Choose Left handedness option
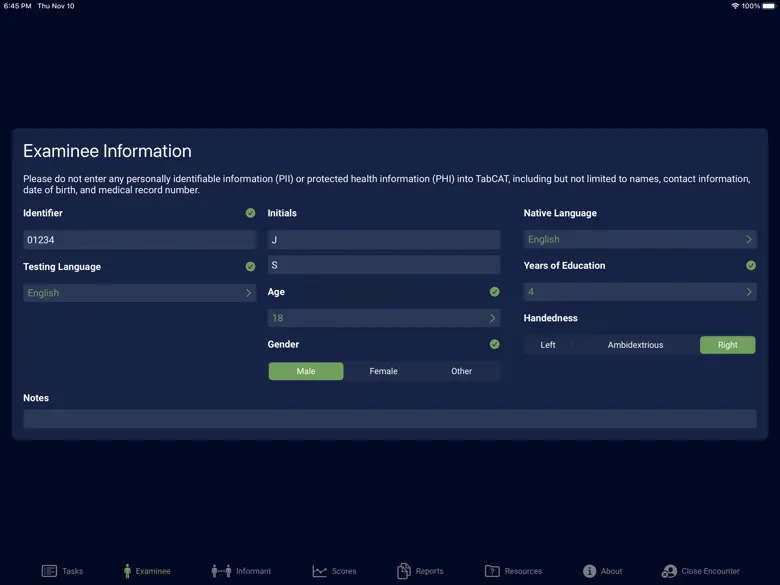 (548, 345)
